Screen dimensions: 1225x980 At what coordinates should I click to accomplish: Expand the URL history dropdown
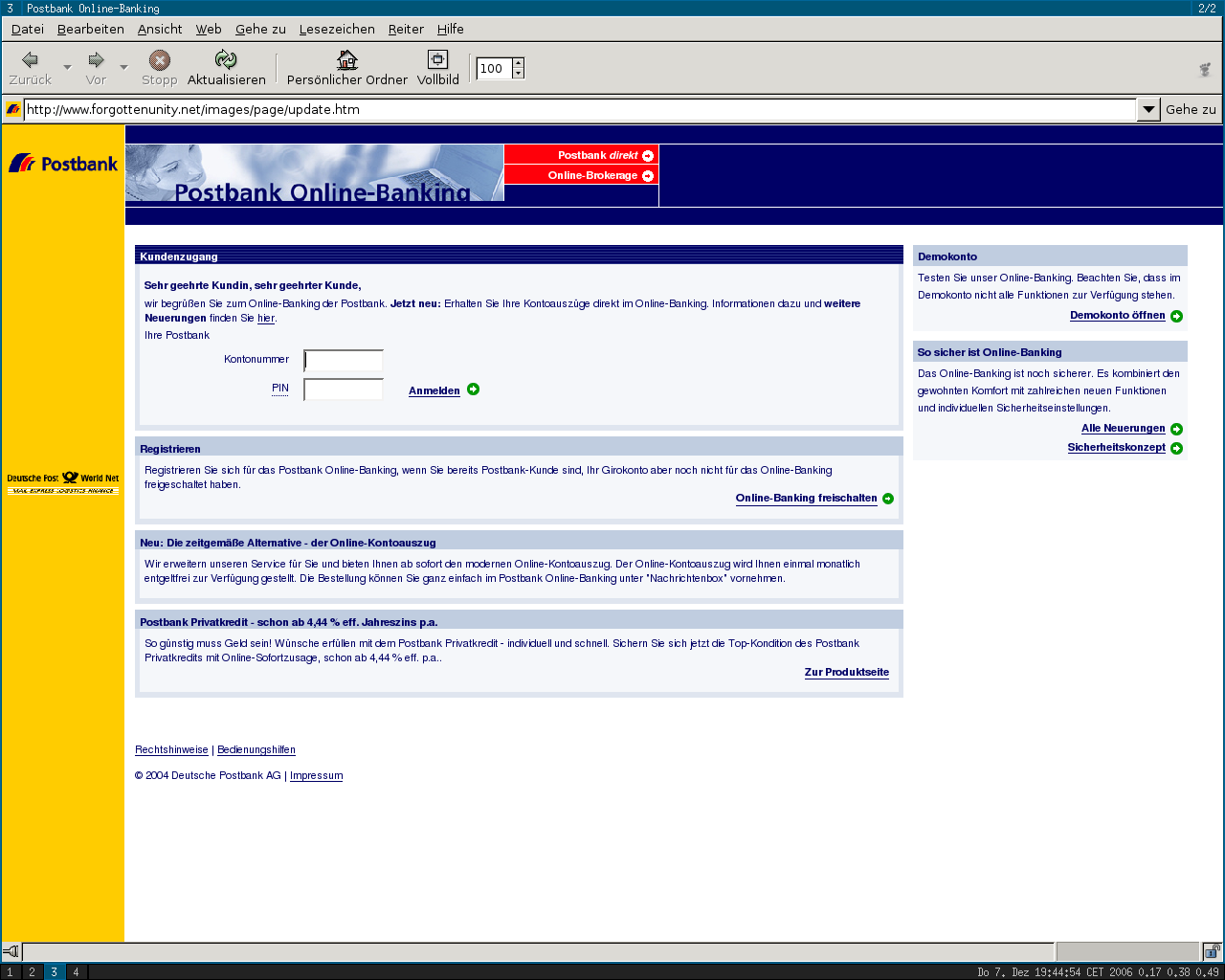tap(1148, 109)
